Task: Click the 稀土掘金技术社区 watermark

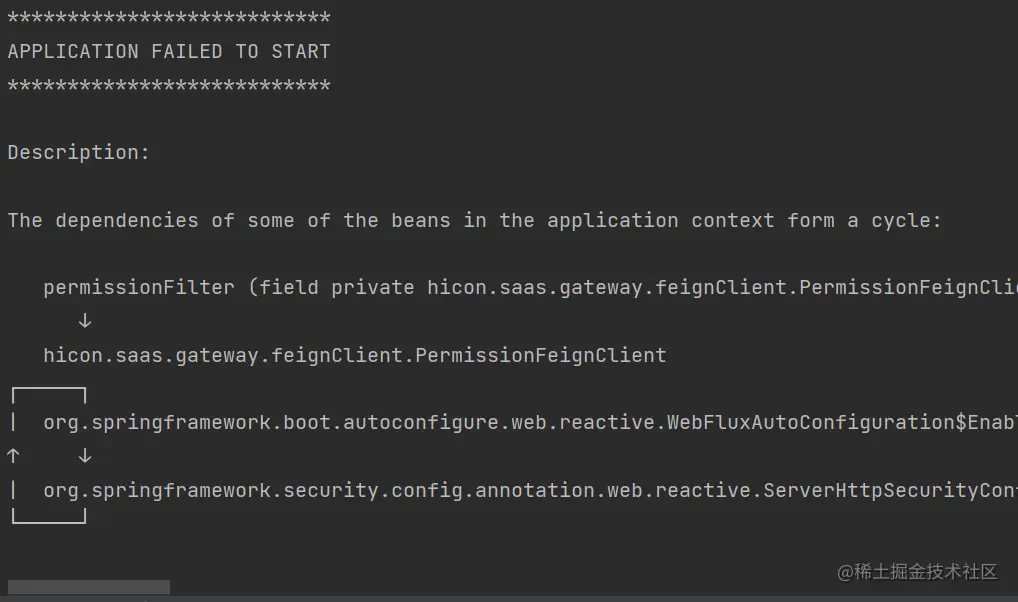Action: [x=918, y=572]
